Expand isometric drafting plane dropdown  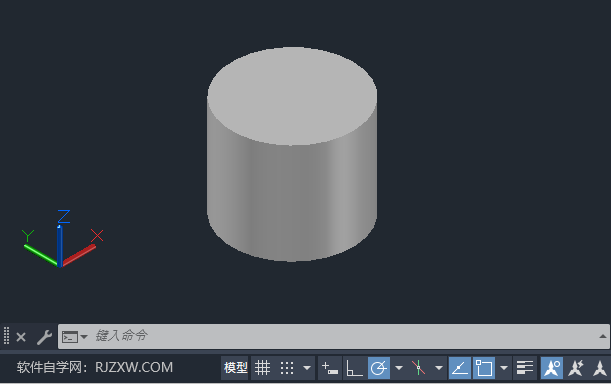click(439, 368)
